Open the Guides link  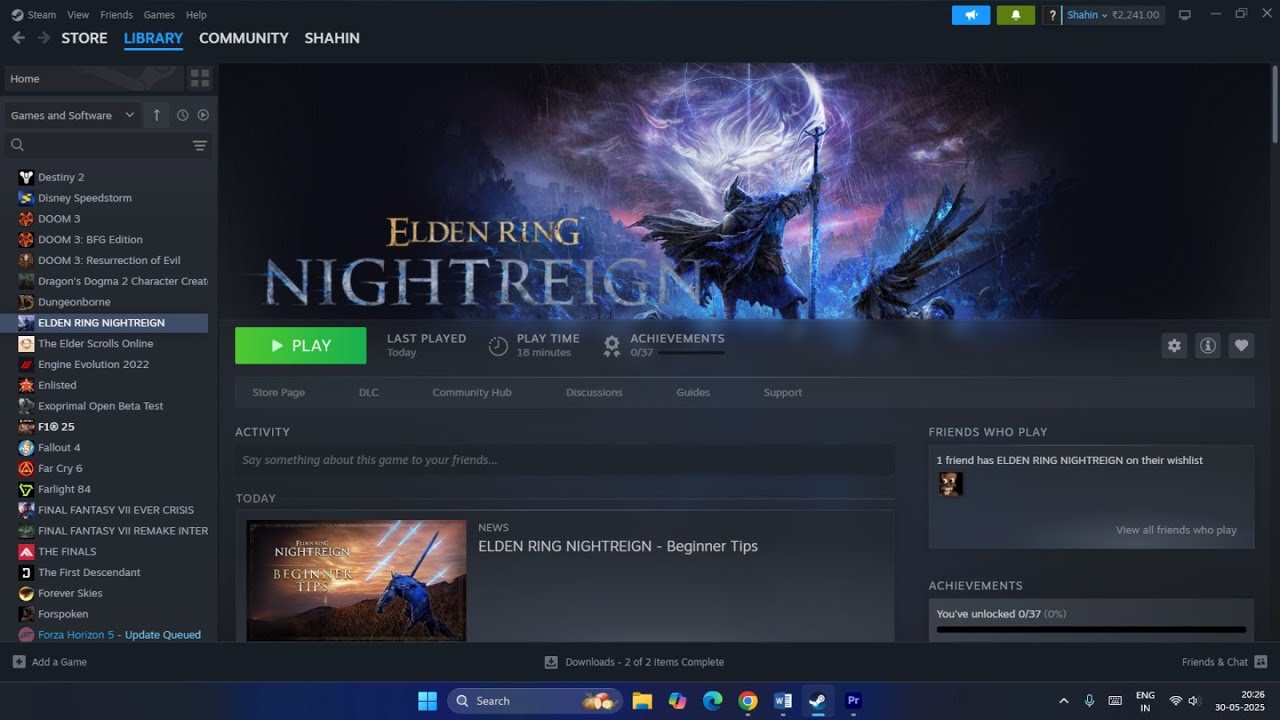tap(693, 393)
